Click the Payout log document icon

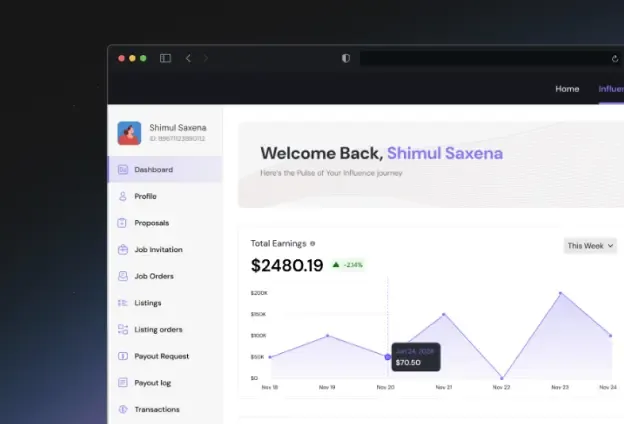(123, 383)
